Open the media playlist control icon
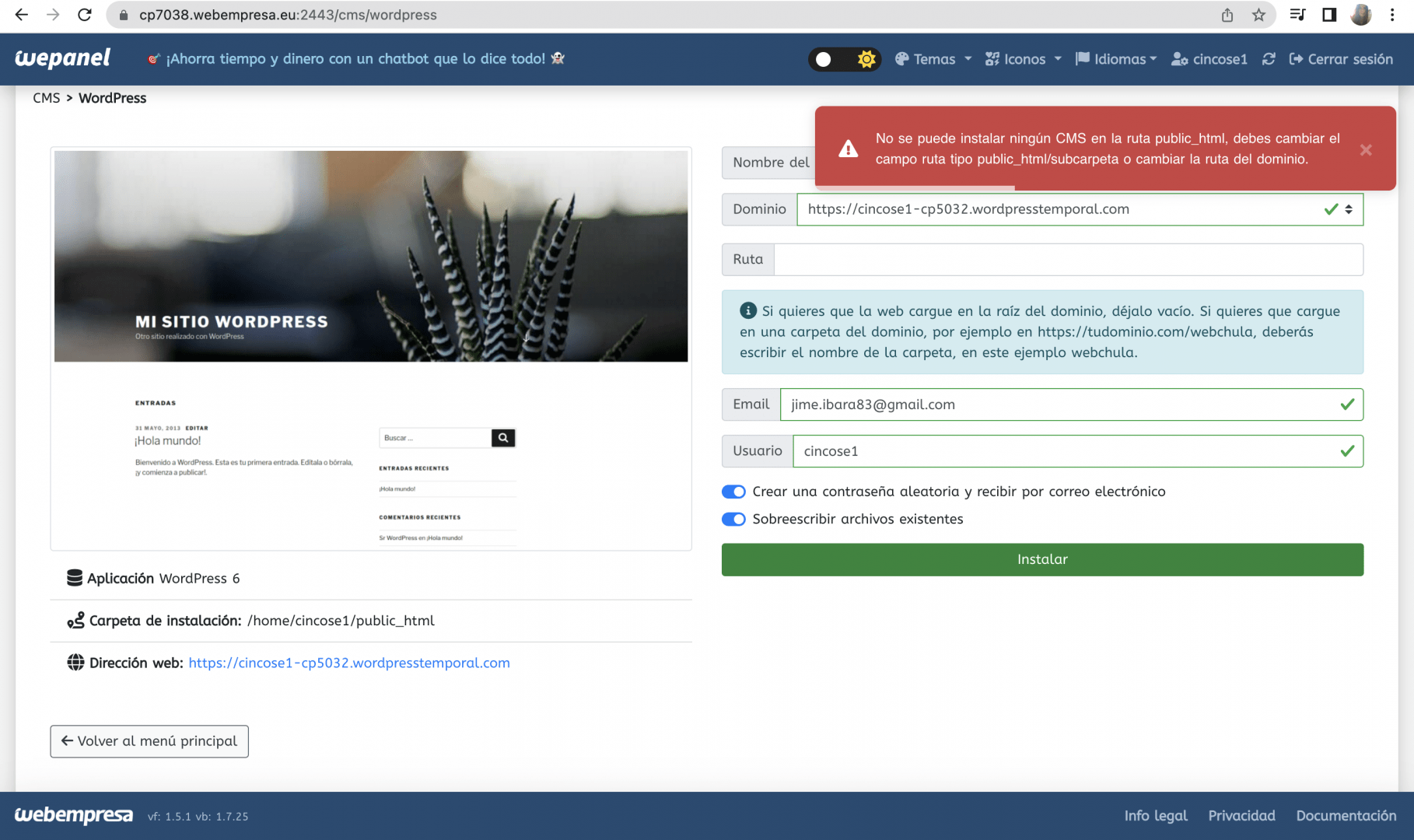 point(1297,15)
